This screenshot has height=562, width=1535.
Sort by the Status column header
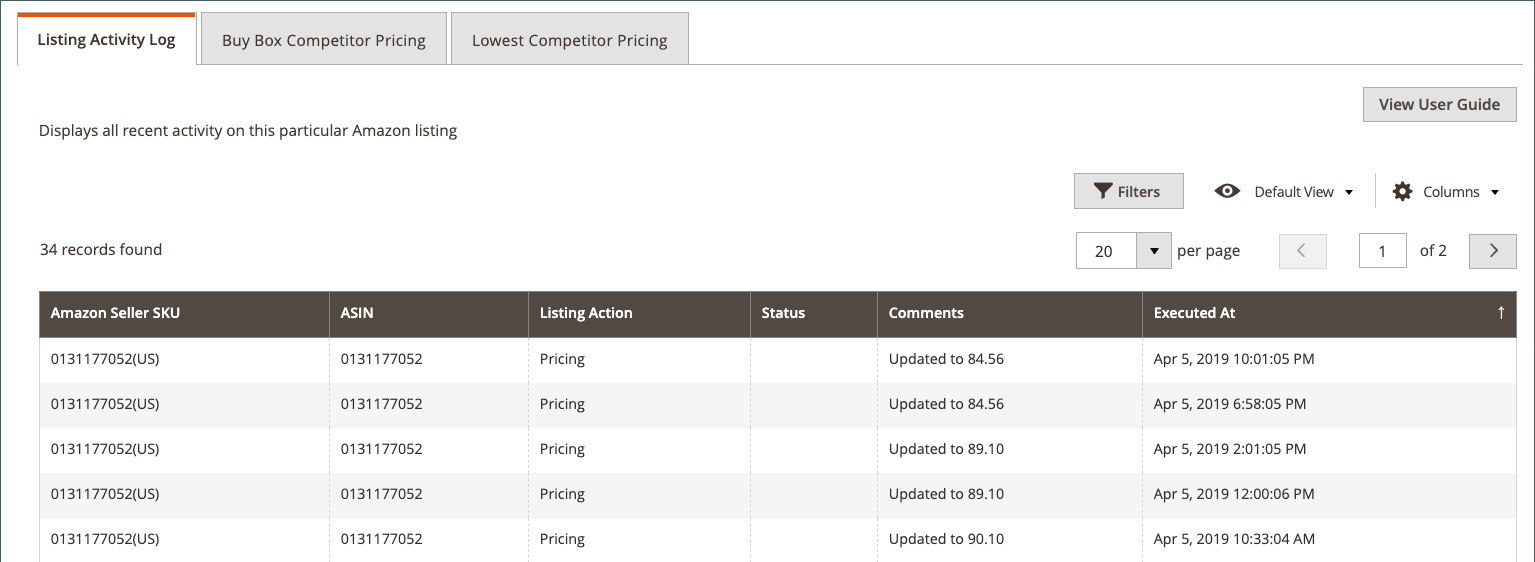click(x=783, y=313)
